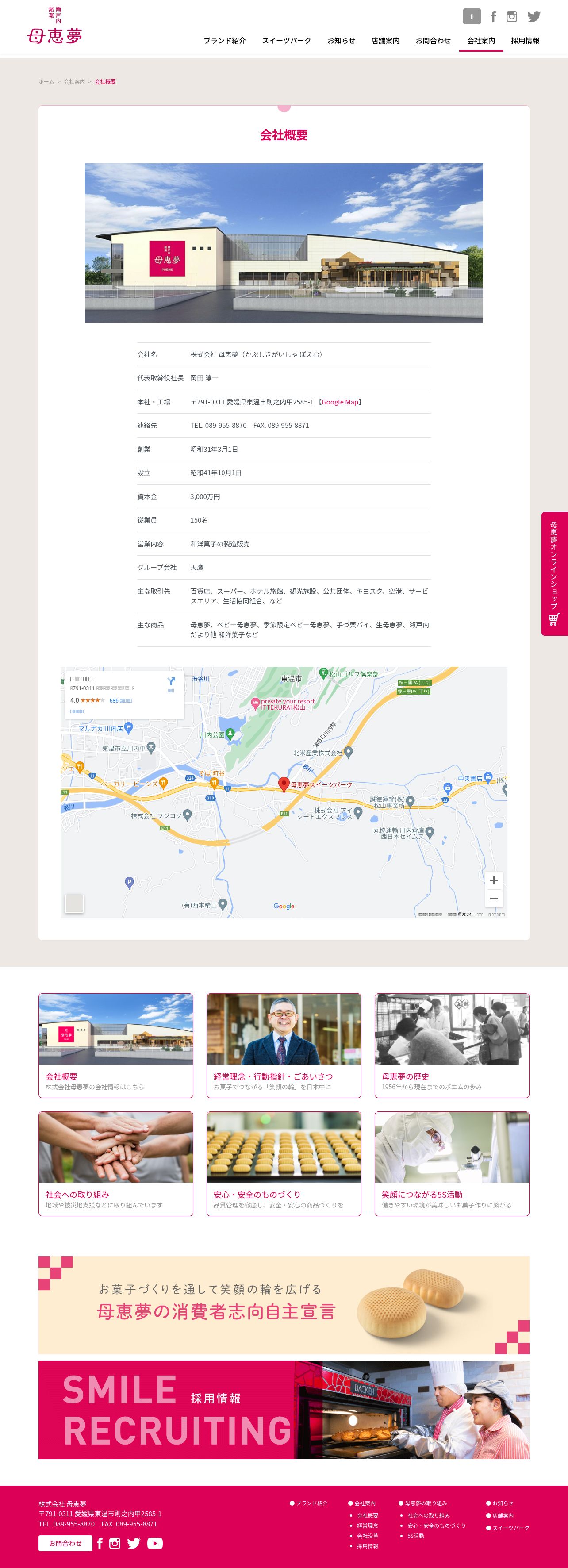Open the お問合わせ header menu item

[x=433, y=41]
